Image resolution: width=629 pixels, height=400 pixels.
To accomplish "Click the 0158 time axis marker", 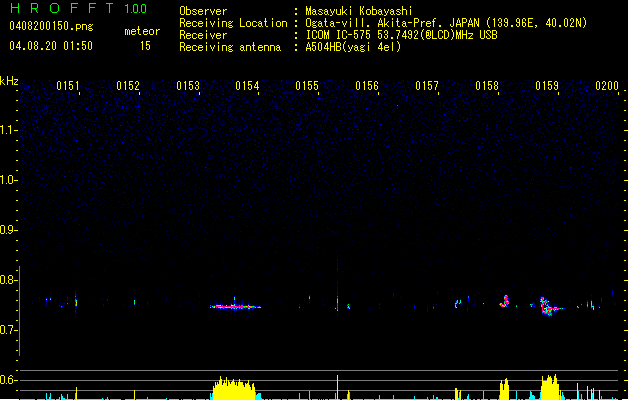I will (x=487, y=86).
